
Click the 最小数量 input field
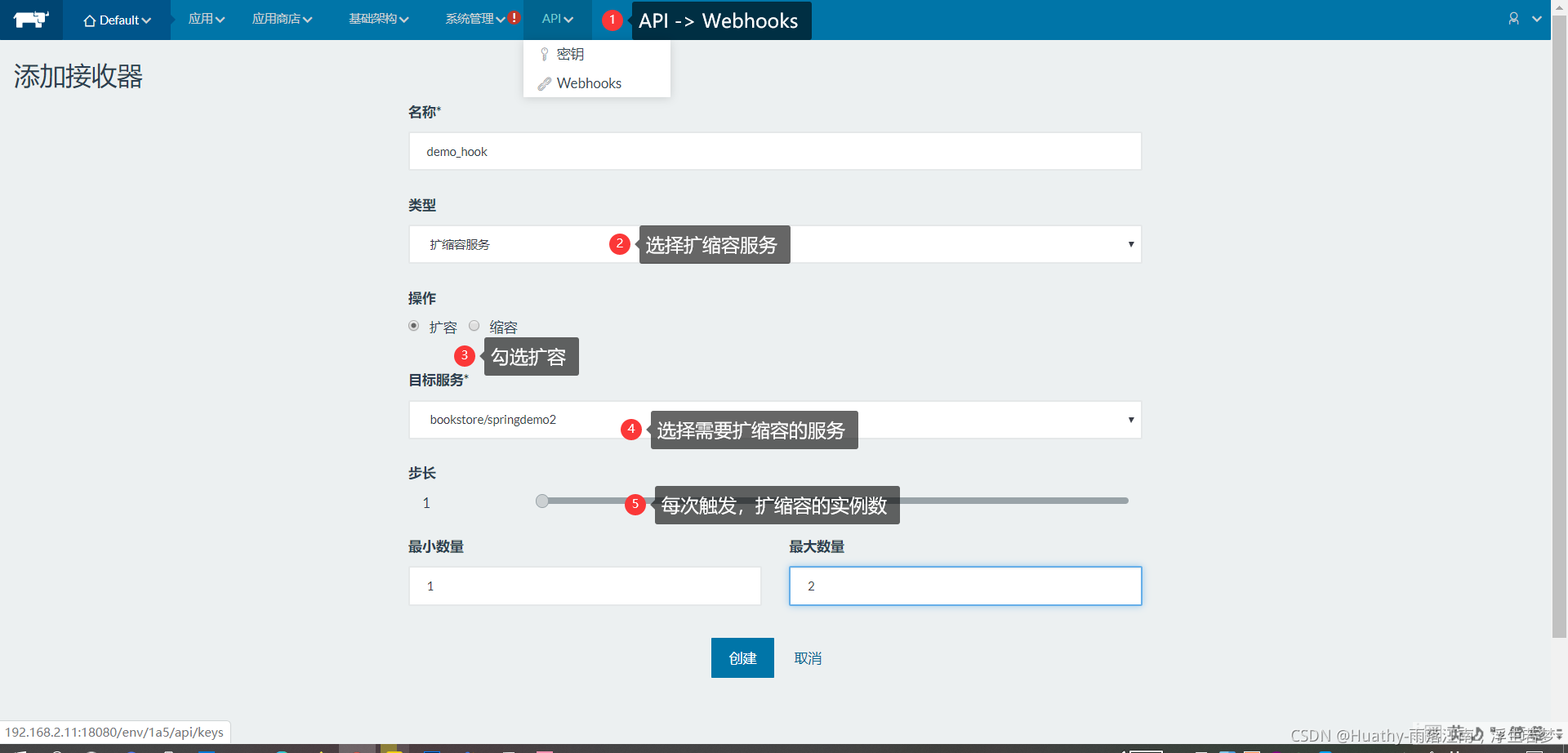[585, 586]
